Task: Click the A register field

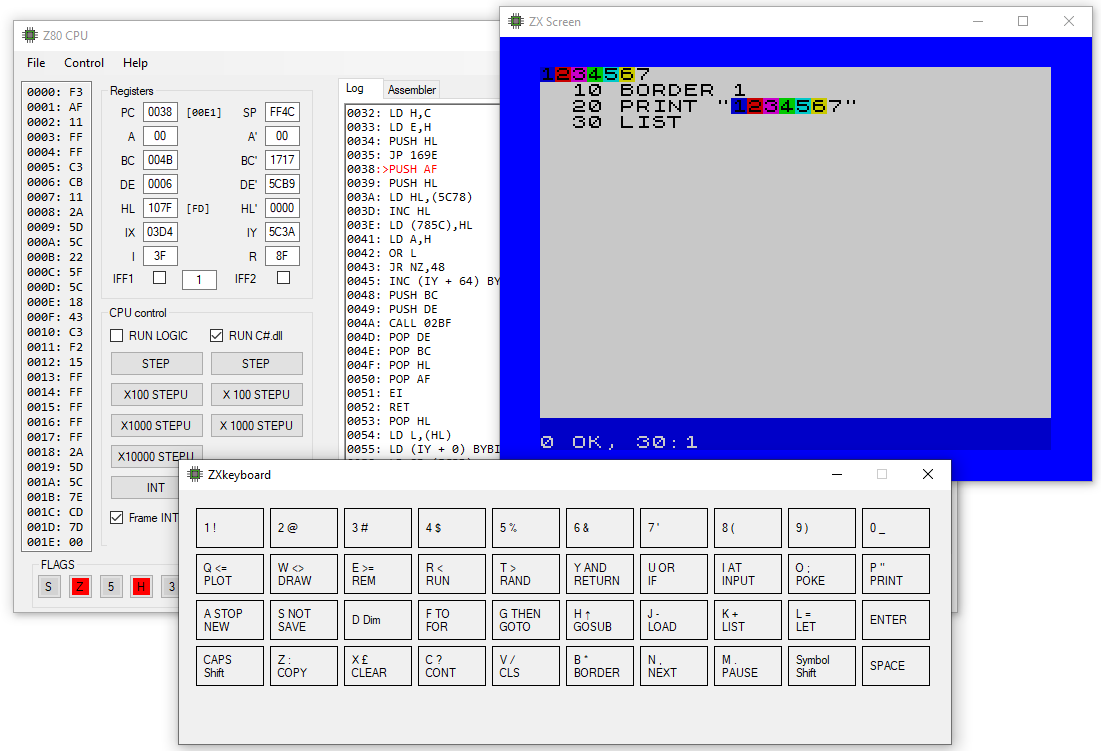Action: pos(160,136)
